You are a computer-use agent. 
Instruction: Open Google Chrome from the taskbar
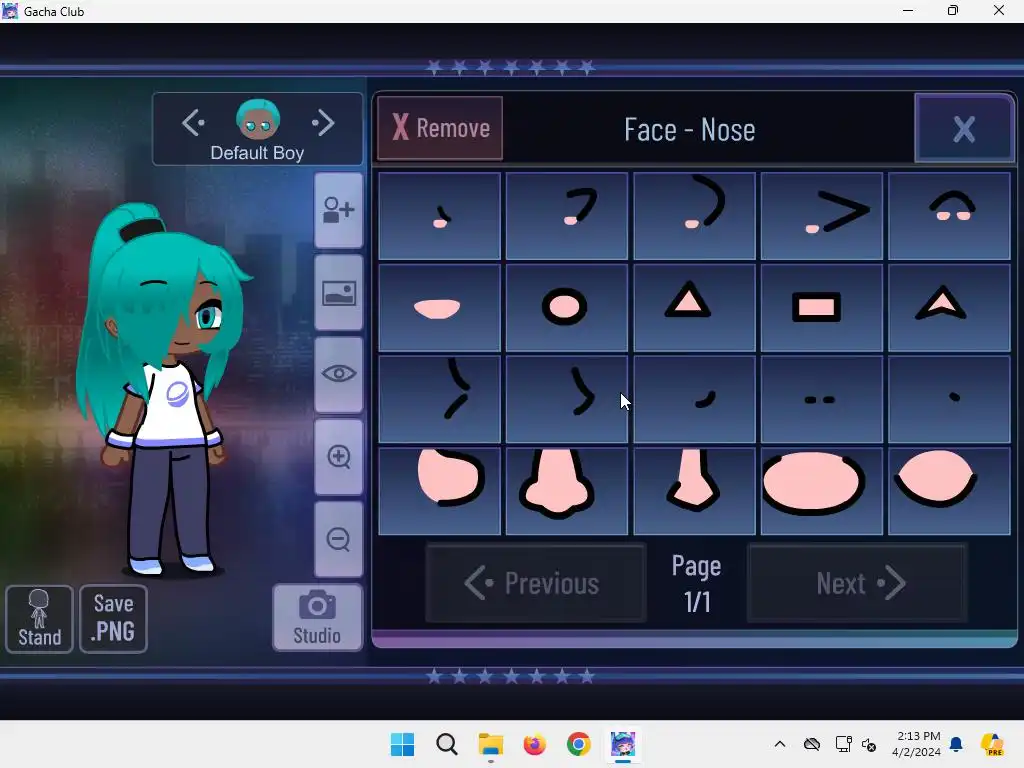pos(579,744)
